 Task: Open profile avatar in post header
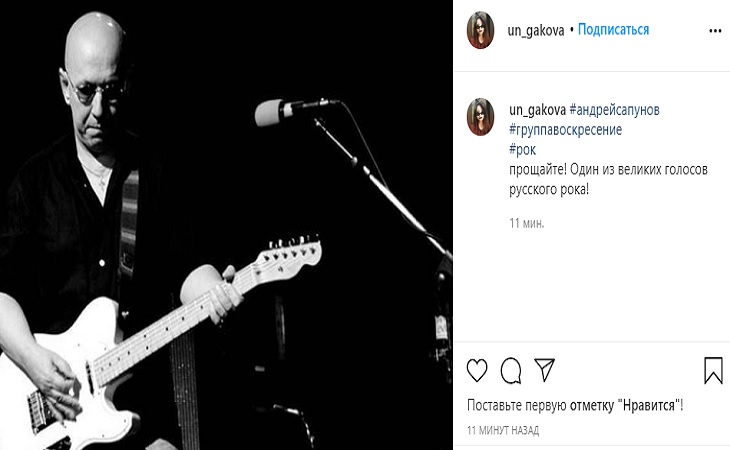click(x=480, y=30)
